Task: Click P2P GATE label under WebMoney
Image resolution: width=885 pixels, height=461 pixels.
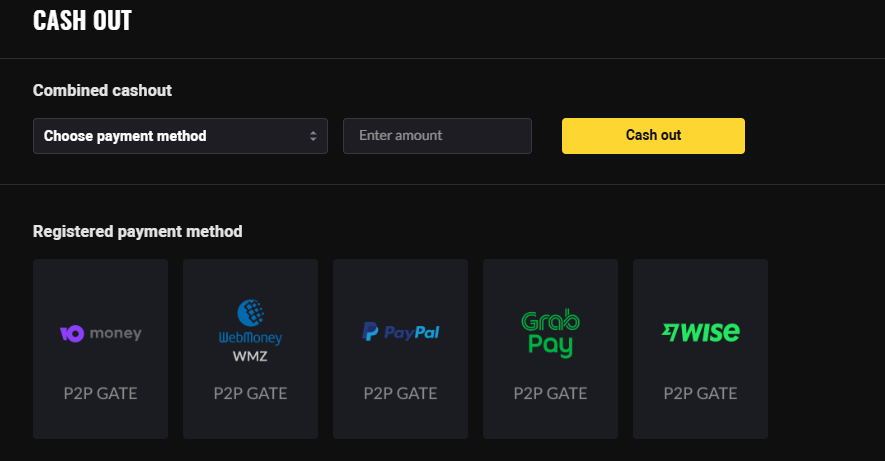Action: tap(250, 393)
